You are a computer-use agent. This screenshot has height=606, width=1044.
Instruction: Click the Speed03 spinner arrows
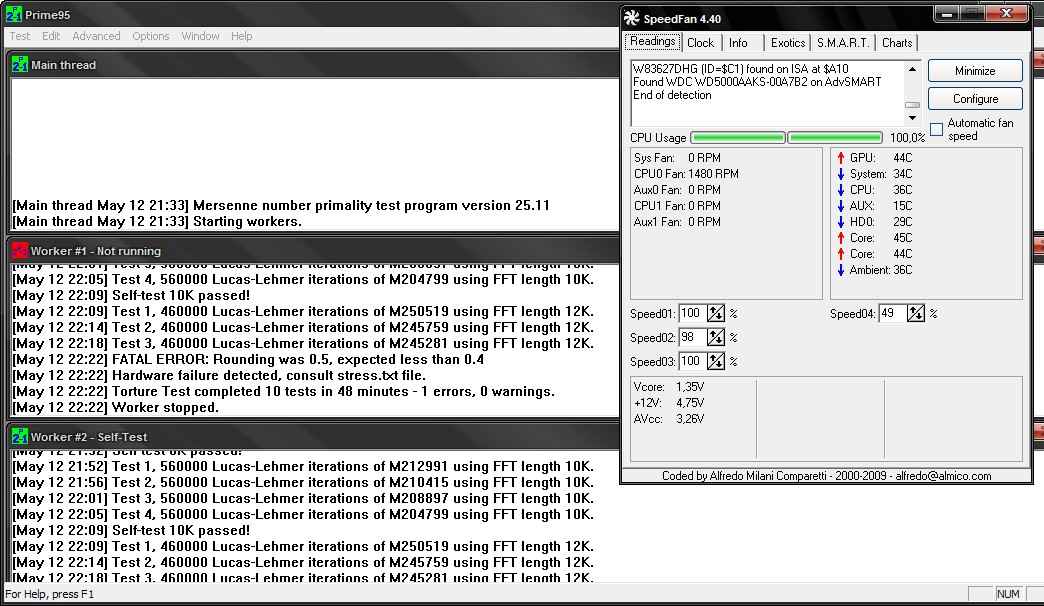[x=716, y=362]
